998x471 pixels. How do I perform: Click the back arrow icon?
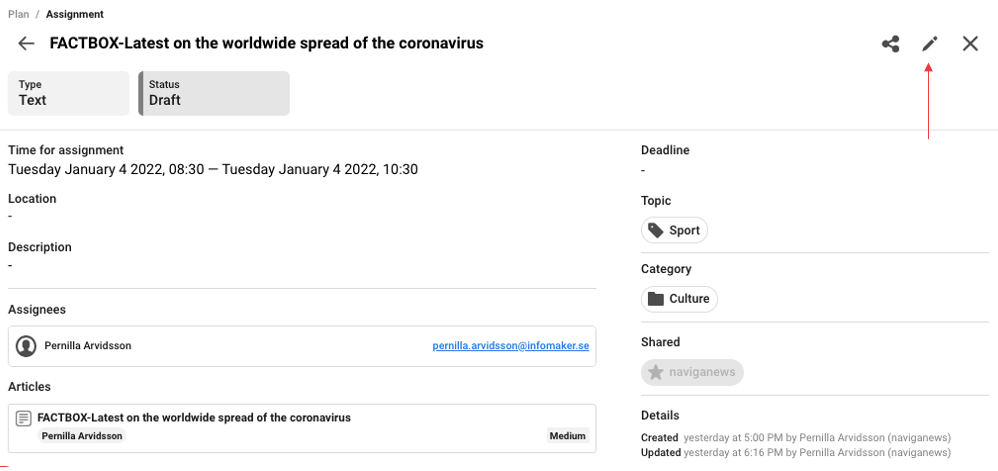(27, 44)
